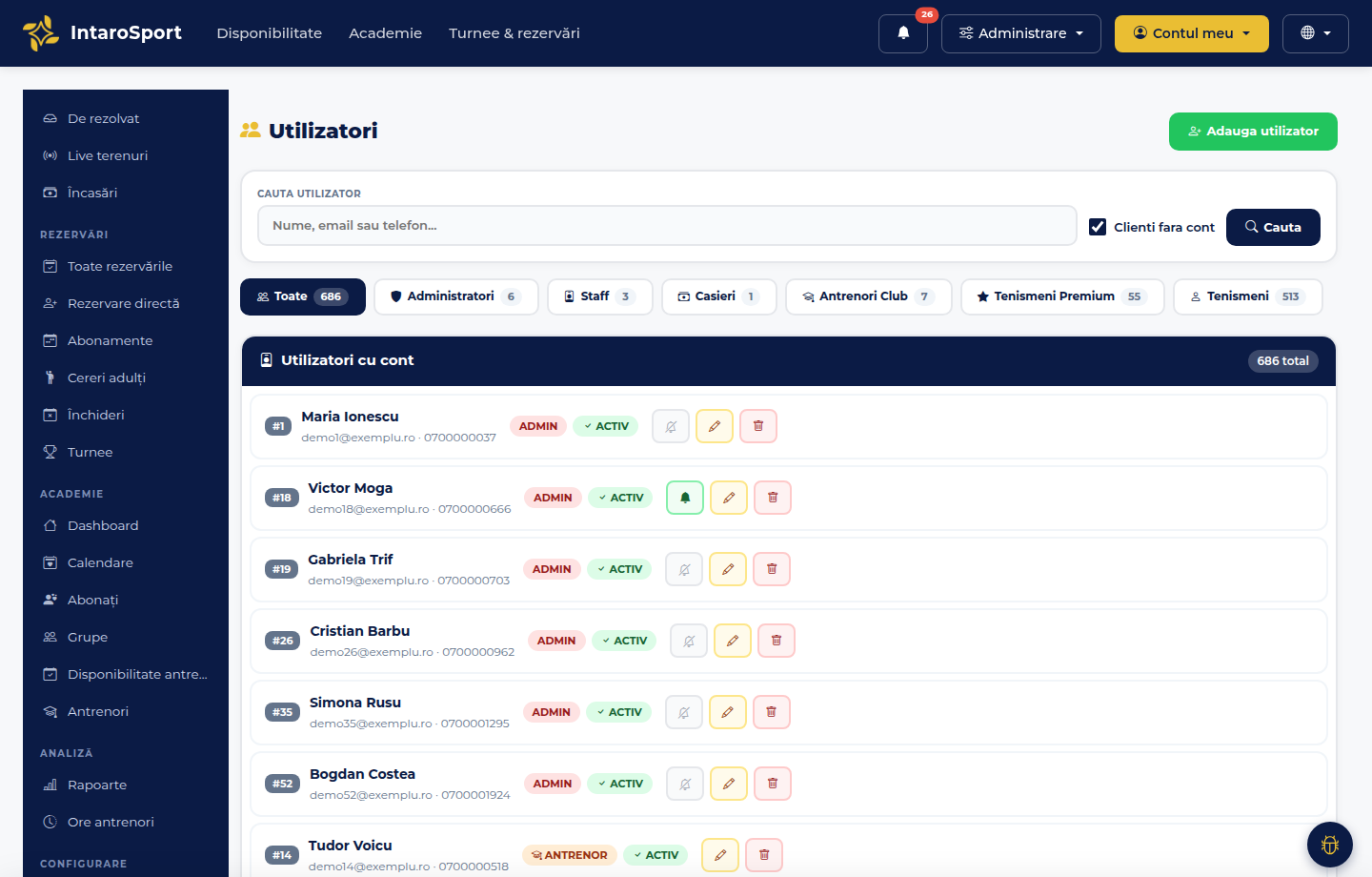This screenshot has width=1372, height=877.
Task: Focus the user search input field
Action: coord(667,226)
